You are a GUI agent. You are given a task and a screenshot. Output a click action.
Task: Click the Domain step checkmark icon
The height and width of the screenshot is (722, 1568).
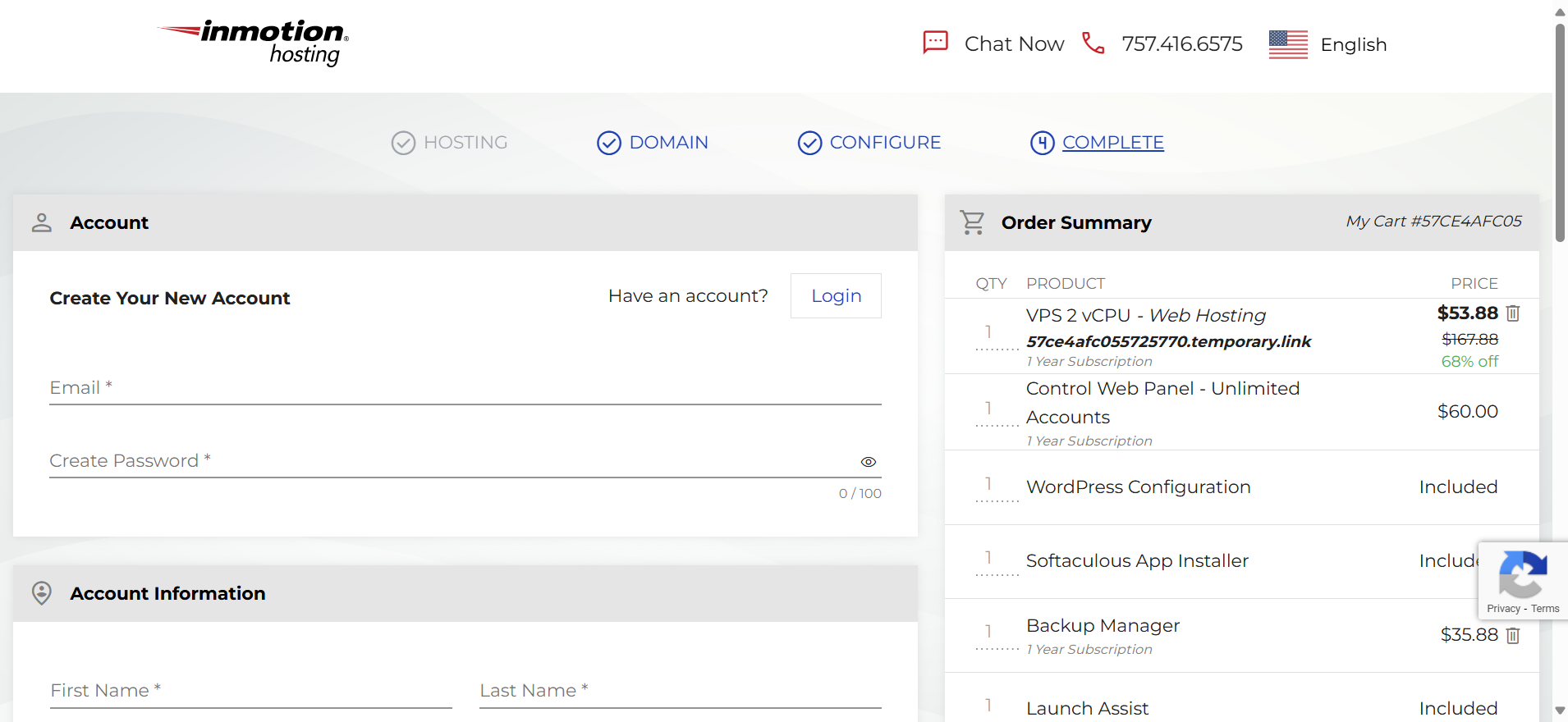[609, 143]
